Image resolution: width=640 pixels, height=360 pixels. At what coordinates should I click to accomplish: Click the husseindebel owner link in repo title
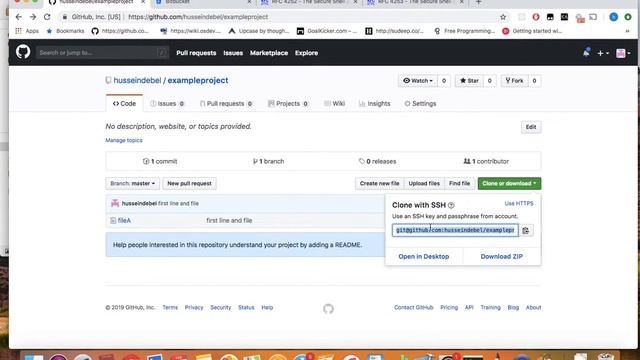pyautogui.click(x=137, y=80)
